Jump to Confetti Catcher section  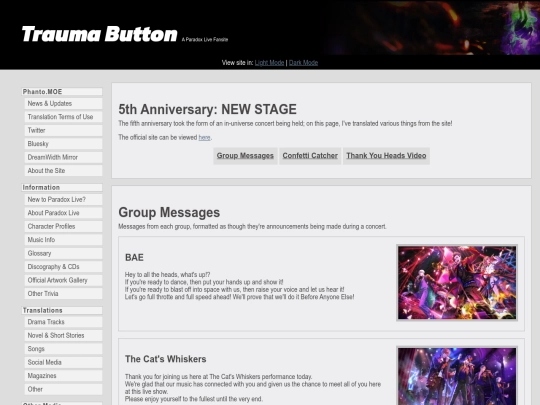pyautogui.click(x=310, y=156)
